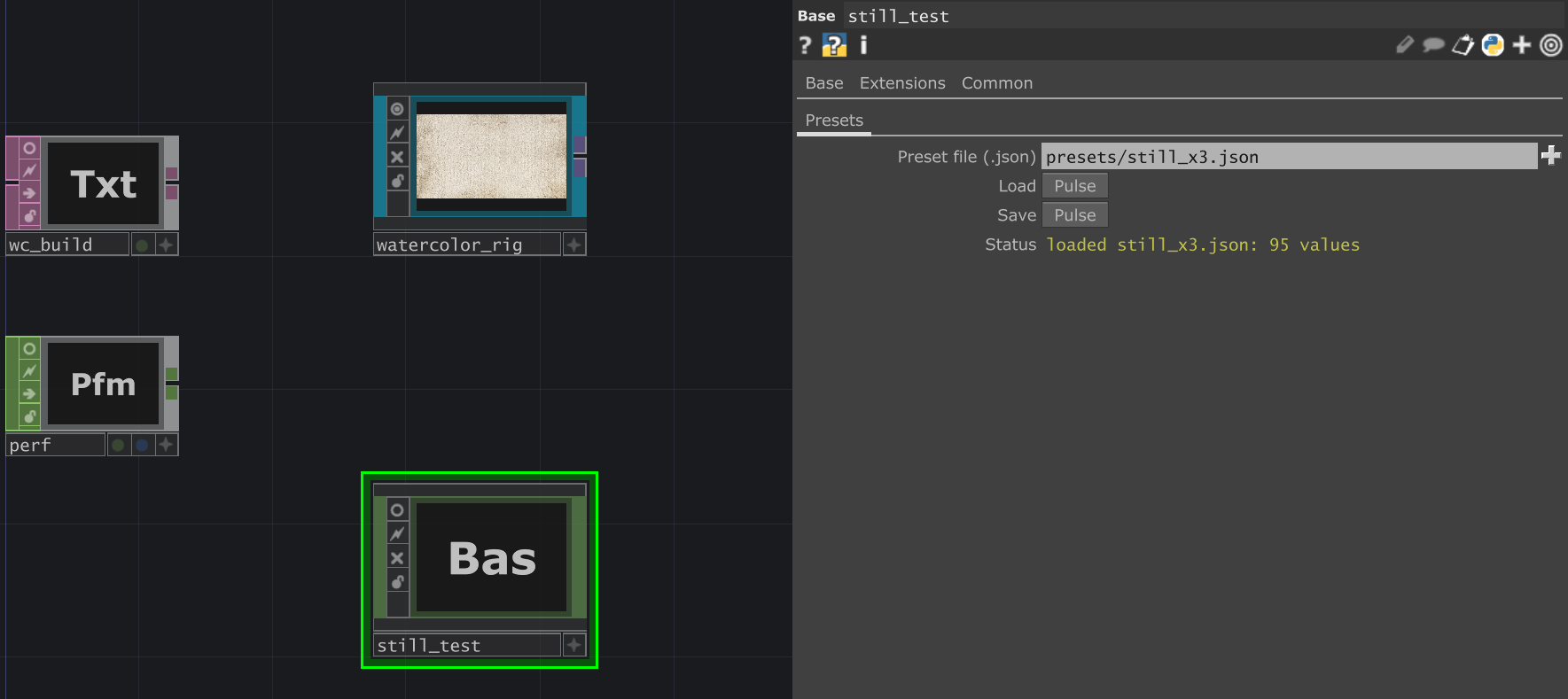Toggle viewer circle flag on still_test
The width and height of the screenshot is (1568, 699).
pos(397,510)
